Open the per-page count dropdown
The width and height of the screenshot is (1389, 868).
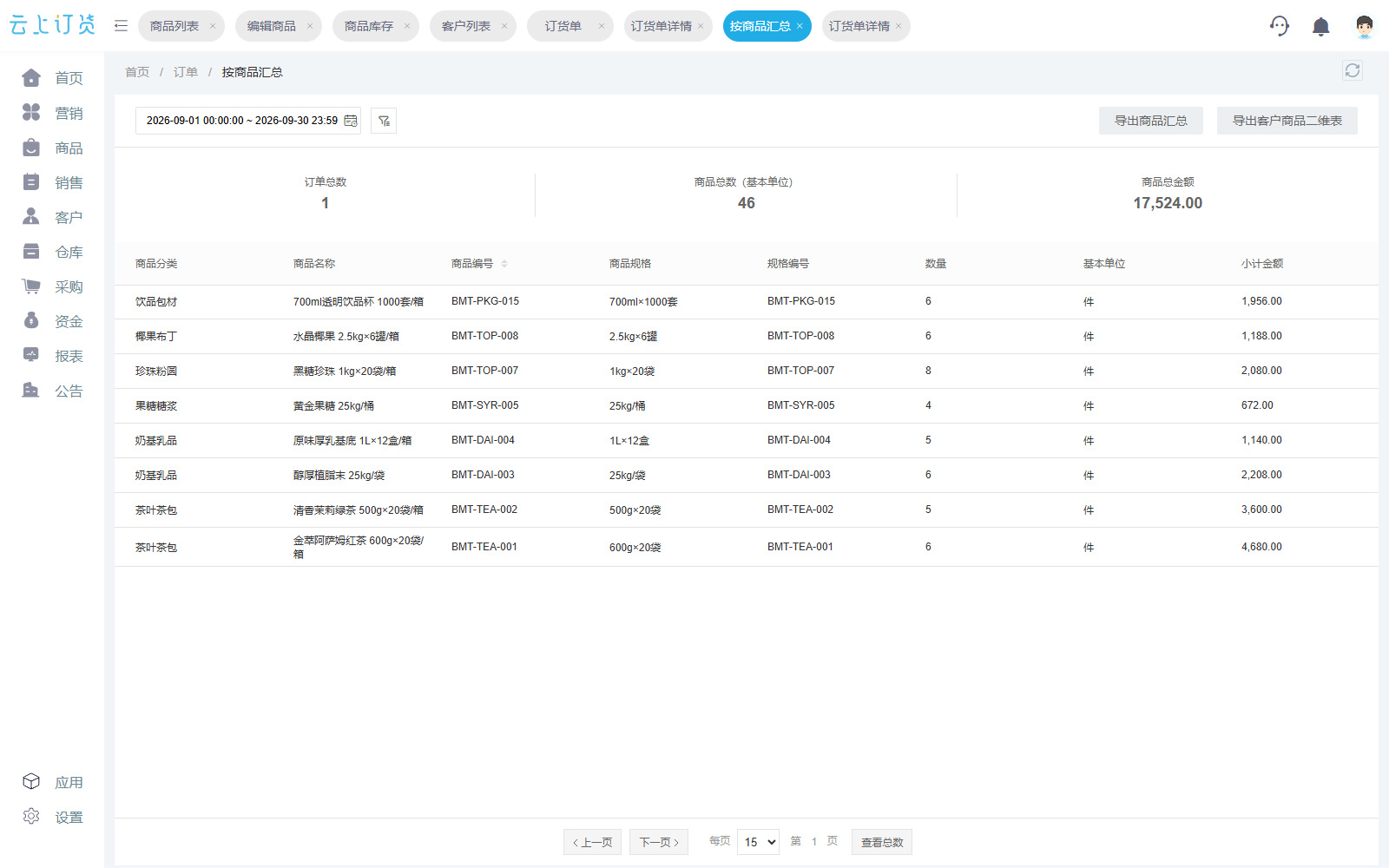pos(758,842)
